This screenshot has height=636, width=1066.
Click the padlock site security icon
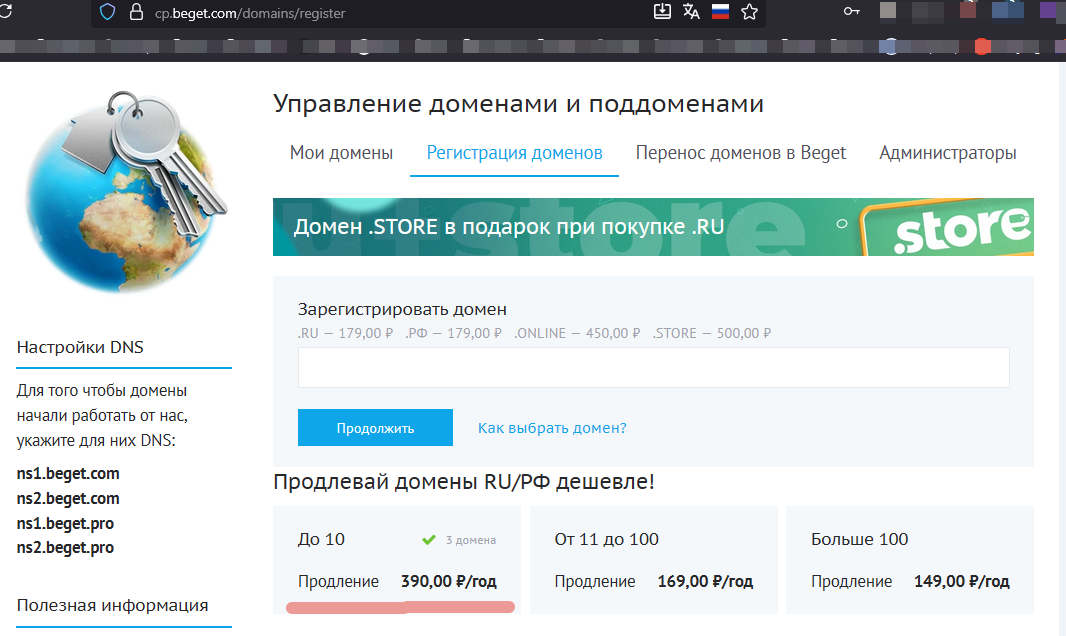point(137,13)
